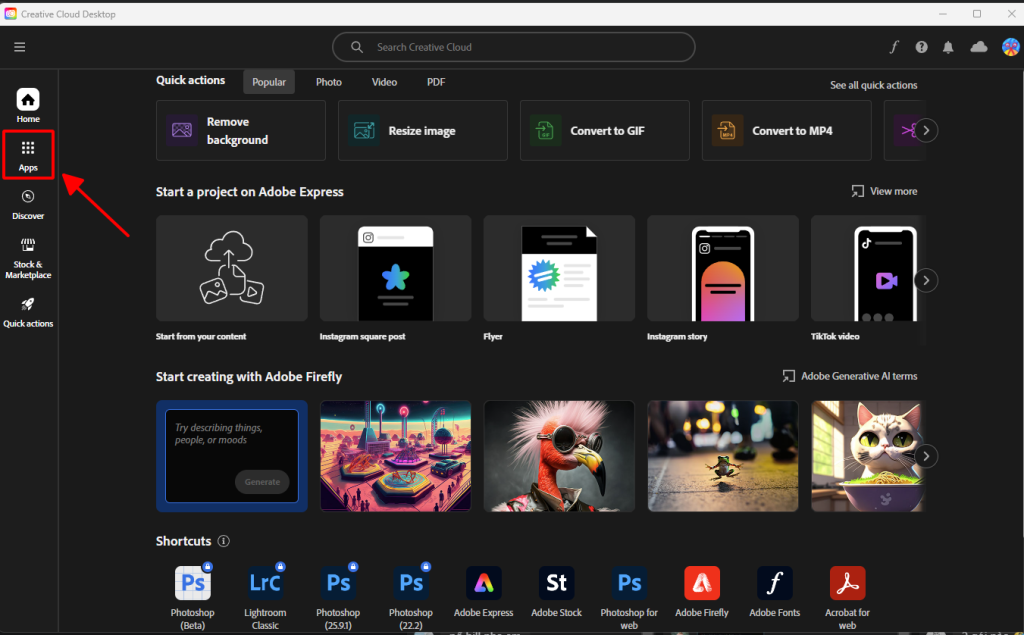Open Adobe Stock shortcut
The height and width of the screenshot is (635, 1024).
click(556, 591)
